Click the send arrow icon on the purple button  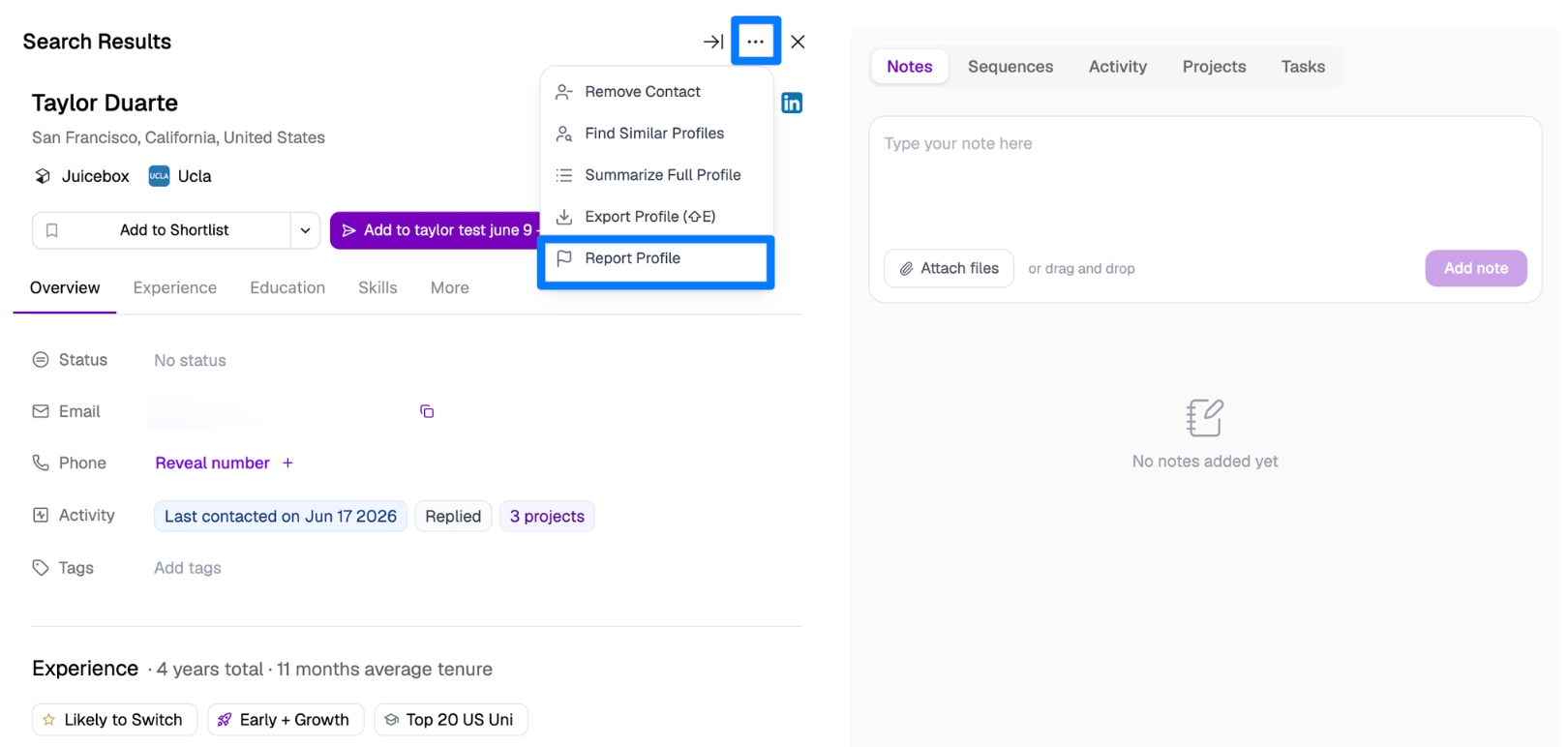coord(348,230)
